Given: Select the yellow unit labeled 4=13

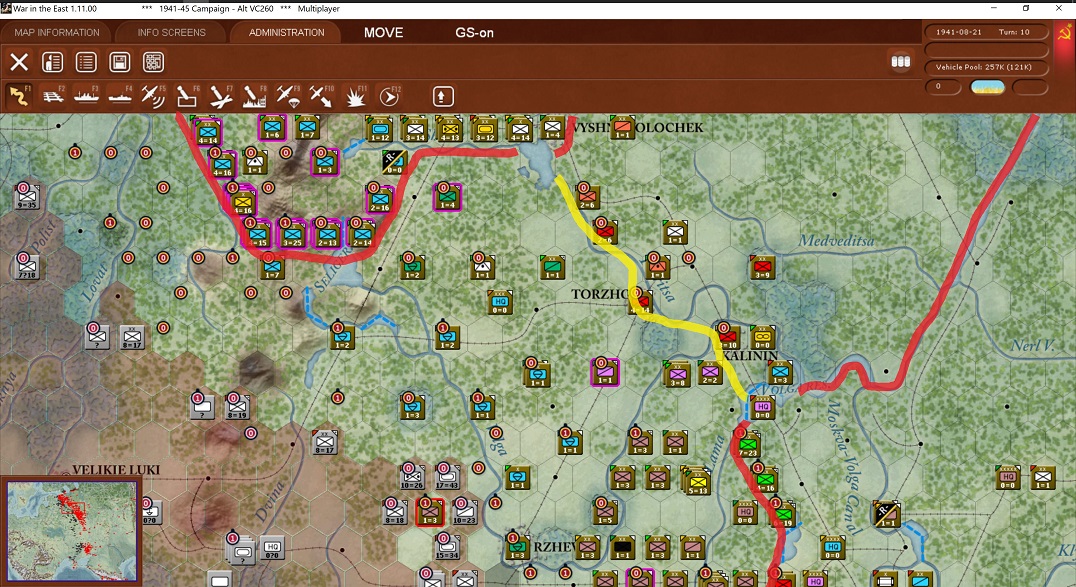Looking at the screenshot, I should coord(449,128).
